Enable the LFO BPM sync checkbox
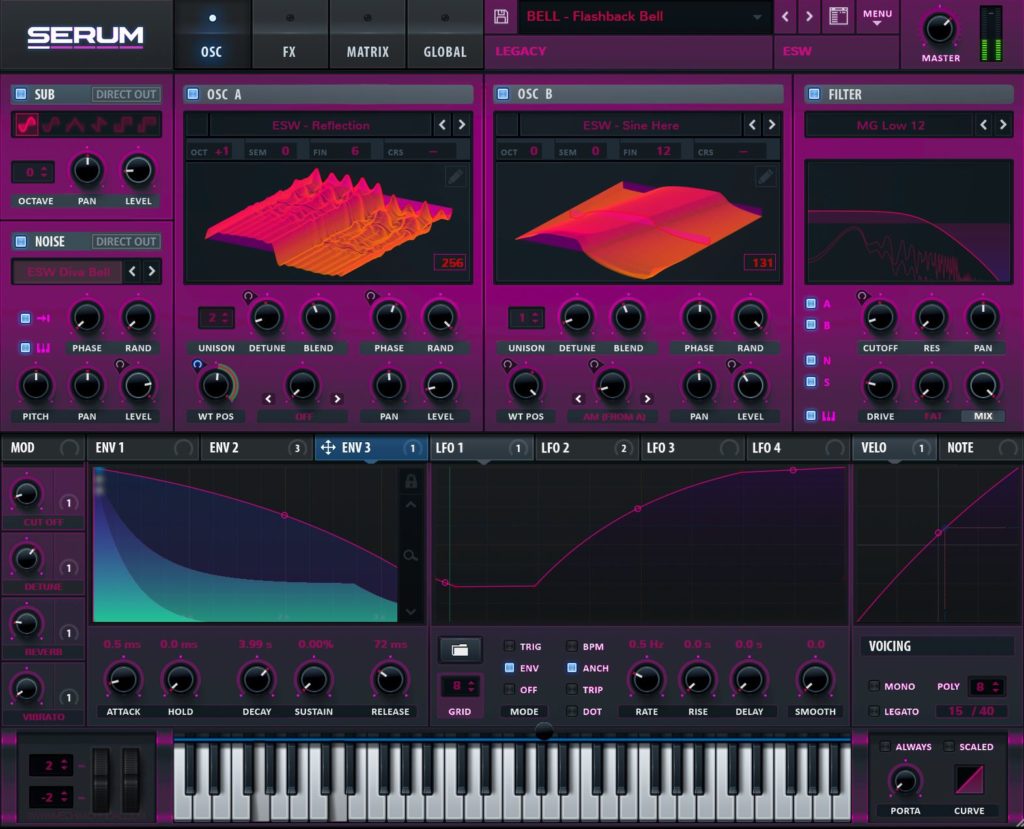 coord(572,646)
